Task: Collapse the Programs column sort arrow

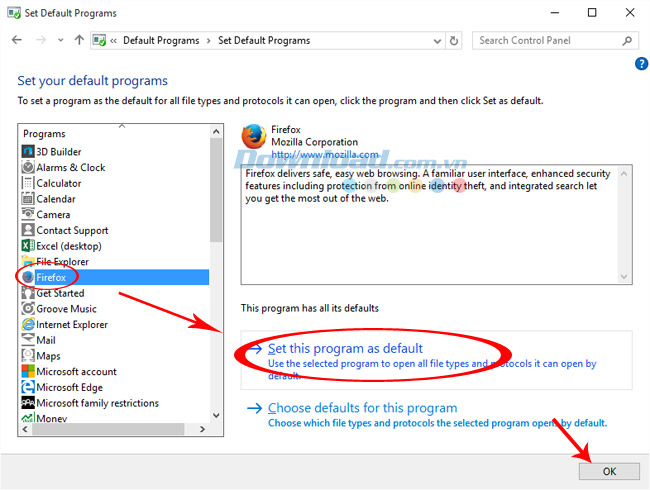Action: [x=122, y=126]
